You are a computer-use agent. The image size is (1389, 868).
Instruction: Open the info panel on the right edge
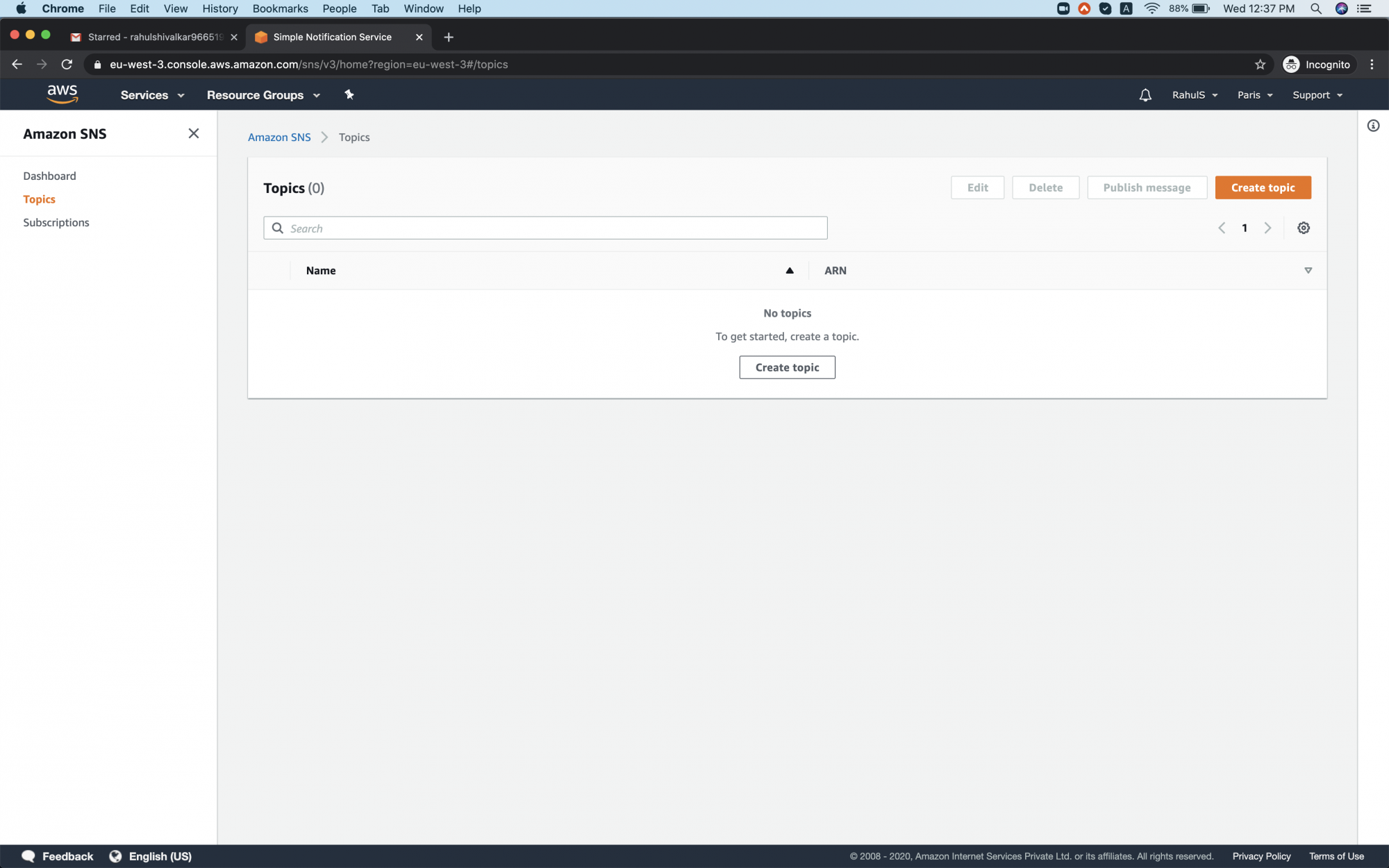click(1373, 126)
